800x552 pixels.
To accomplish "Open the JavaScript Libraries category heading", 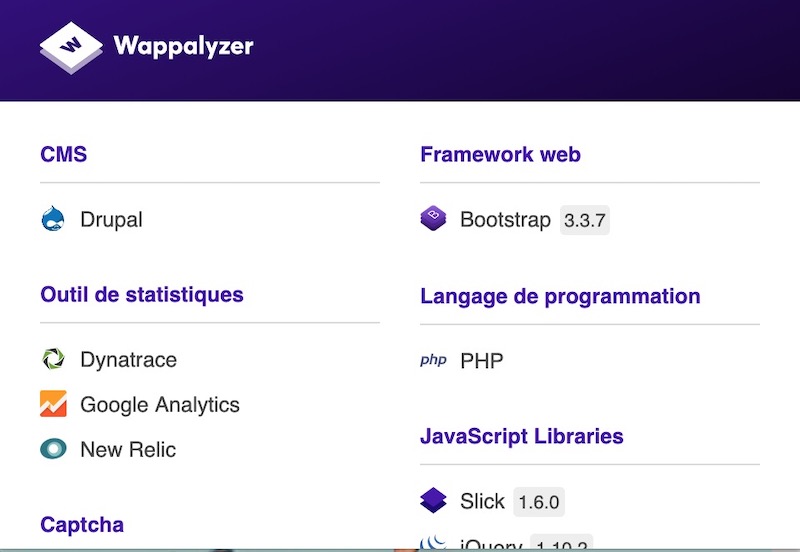I will 522,436.
